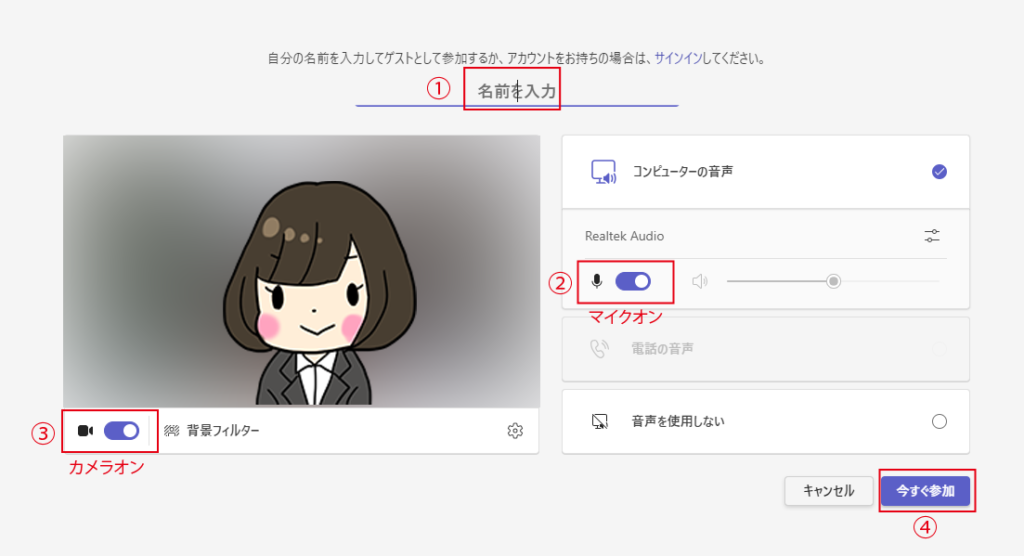Click the phone audio handset icon
The height and width of the screenshot is (556, 1024).
599,349
